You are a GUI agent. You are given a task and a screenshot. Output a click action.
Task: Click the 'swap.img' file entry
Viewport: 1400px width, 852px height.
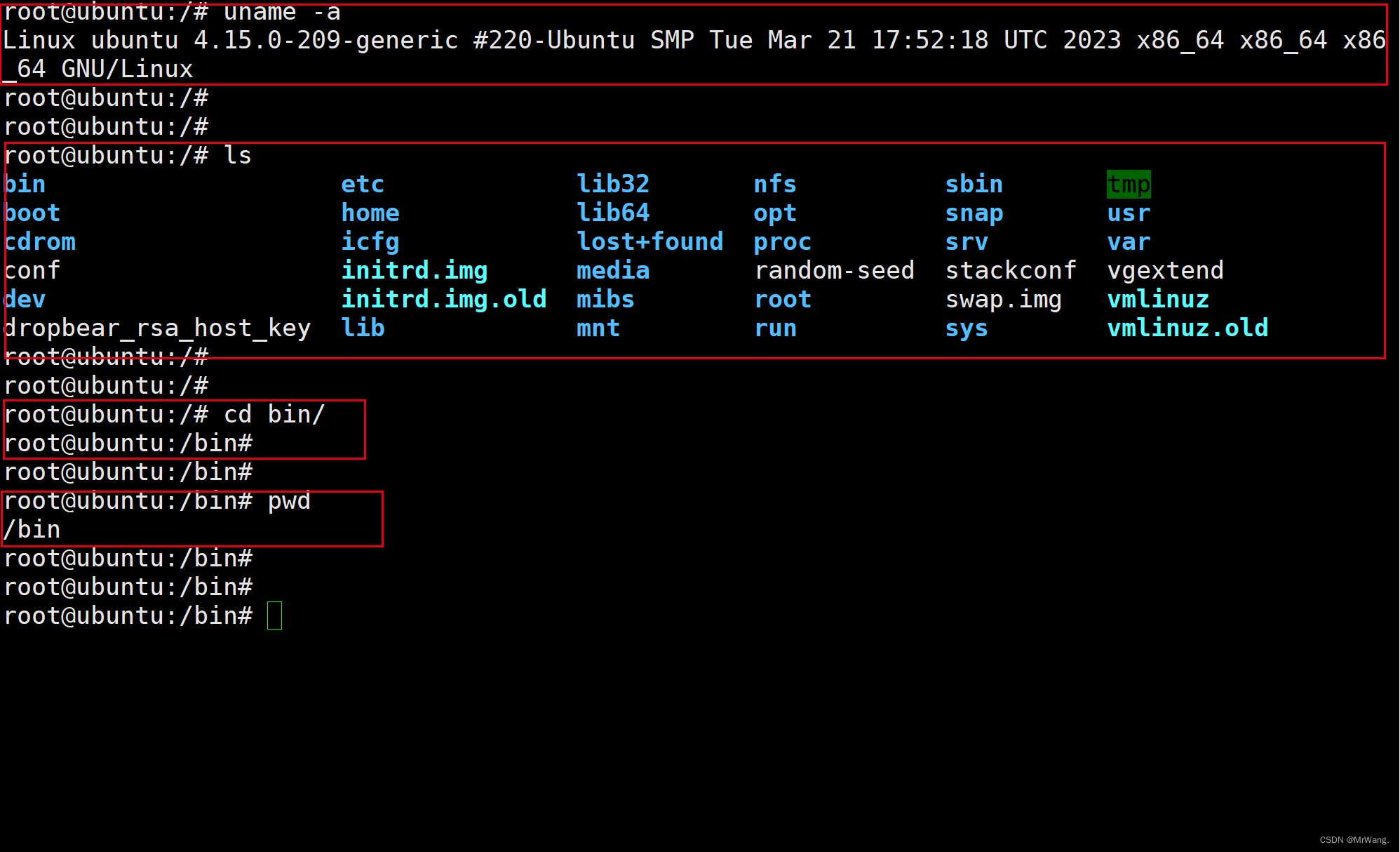coord(1004,300)
